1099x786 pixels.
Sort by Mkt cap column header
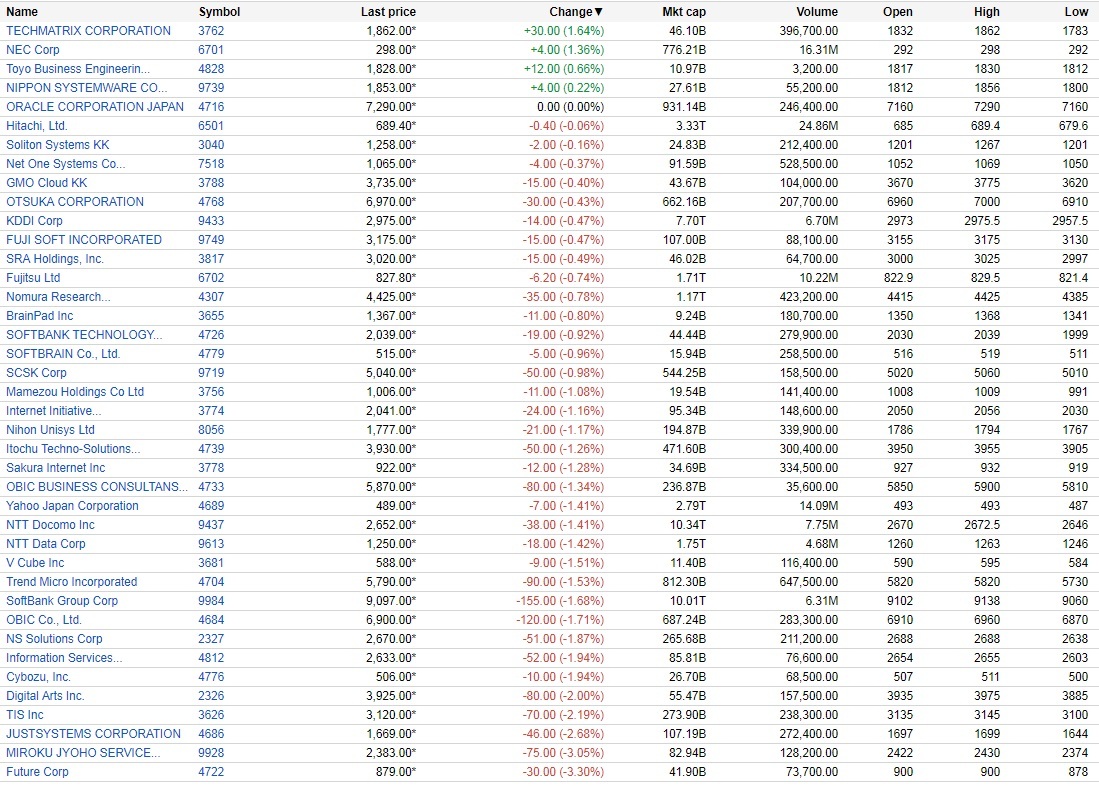coord(684,12)
